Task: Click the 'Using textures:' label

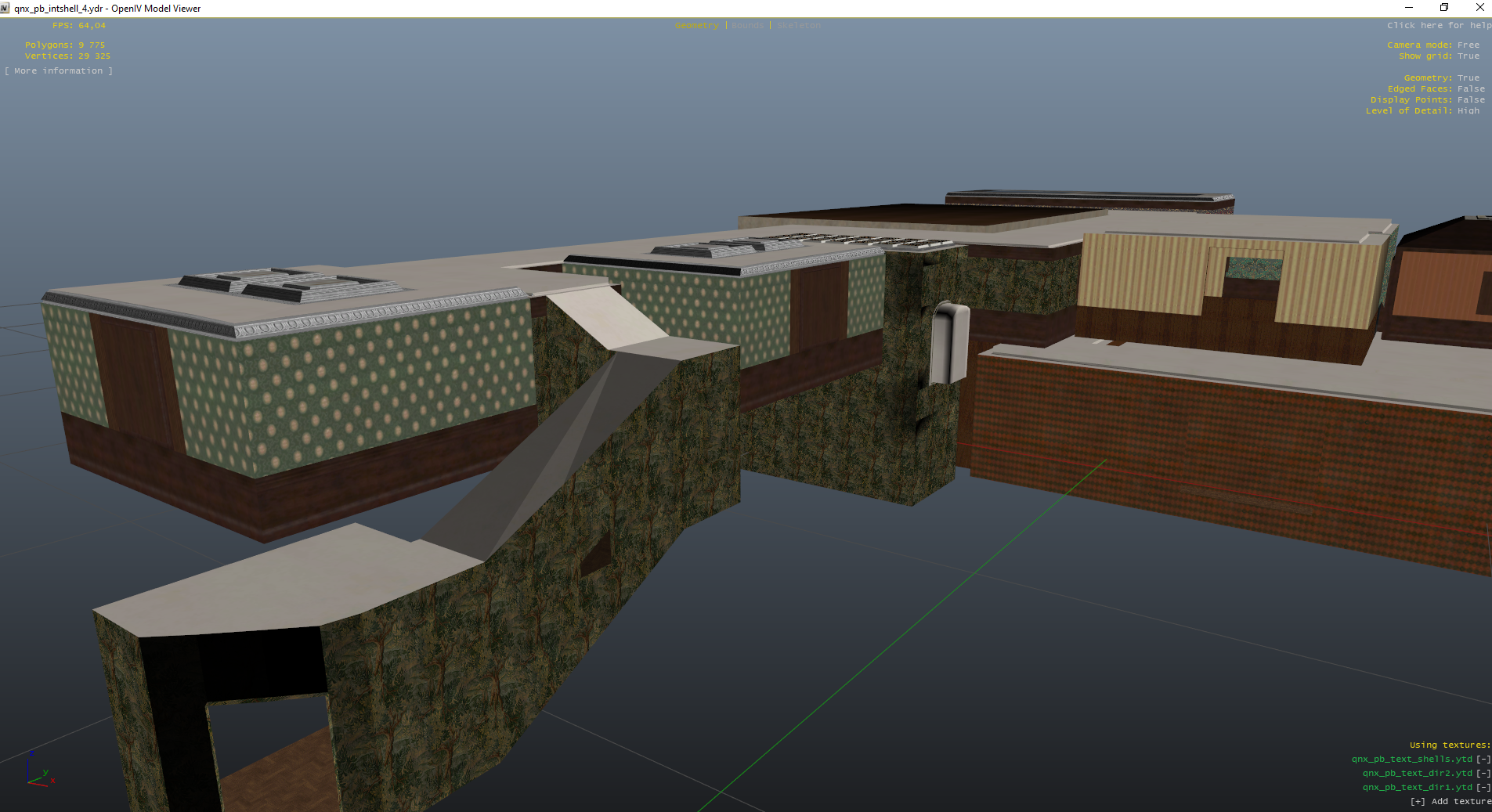Action: [x=1450, y=745]
